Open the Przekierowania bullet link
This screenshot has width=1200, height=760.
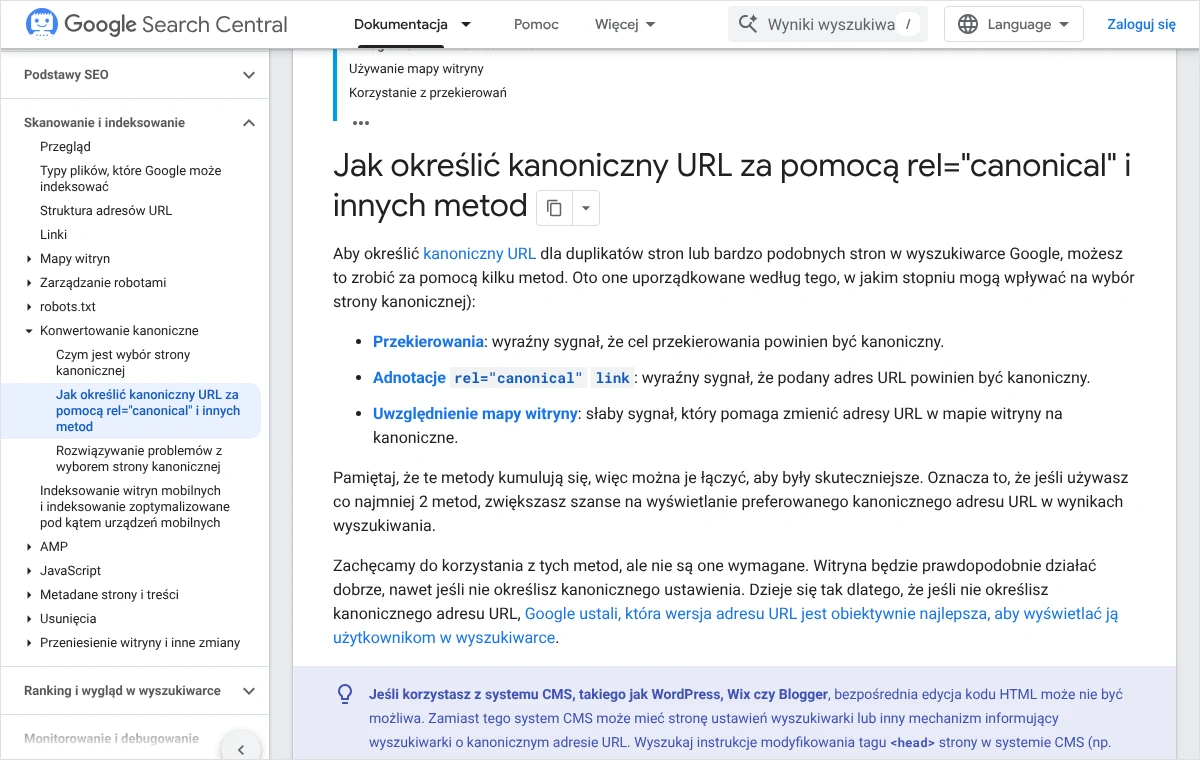(428, 342)
